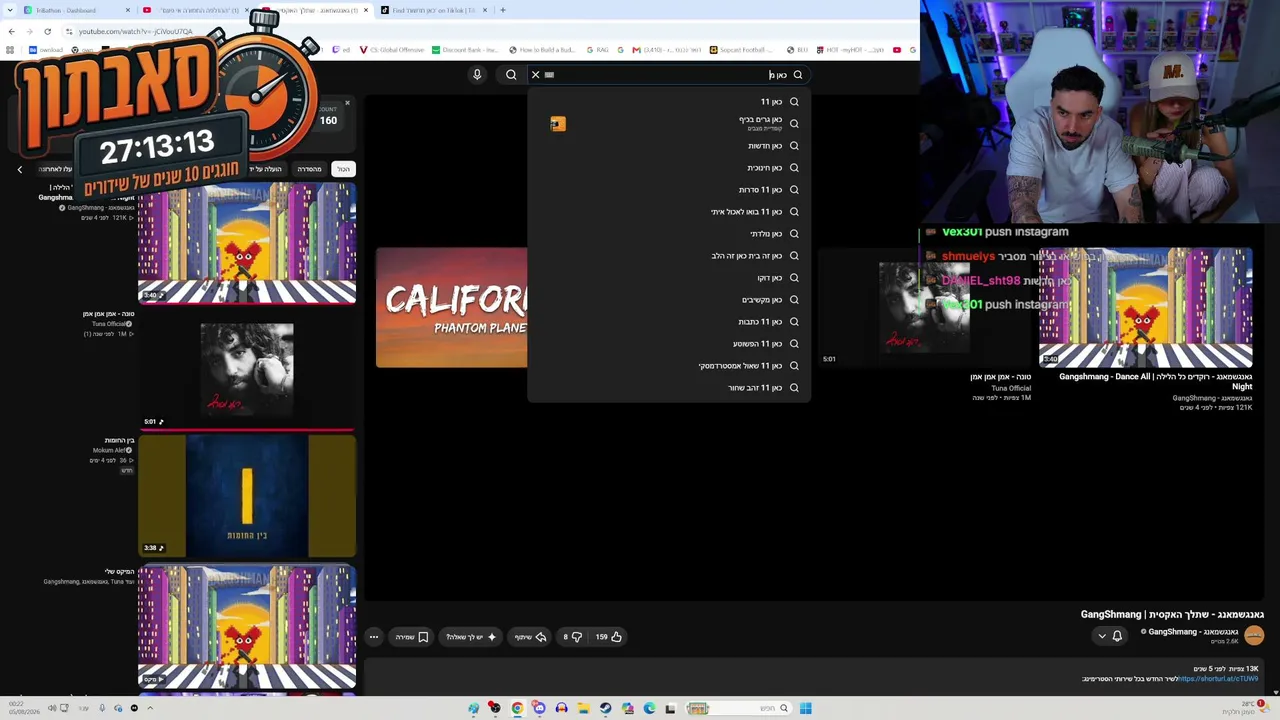The image size is (1280, 720).
Task: Clear the search text with the X
Action: click(535, 75)
